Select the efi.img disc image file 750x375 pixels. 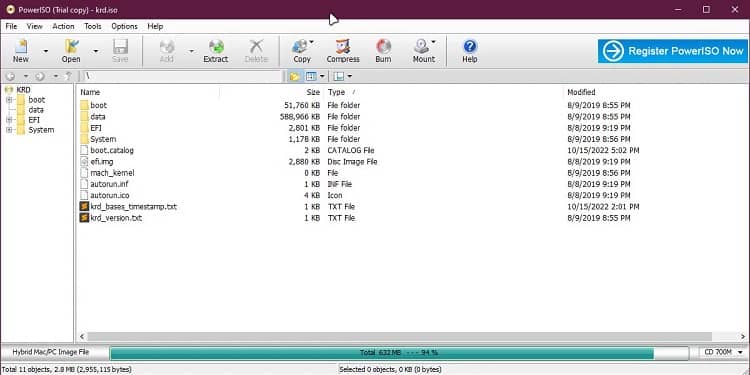coord(101,162)
